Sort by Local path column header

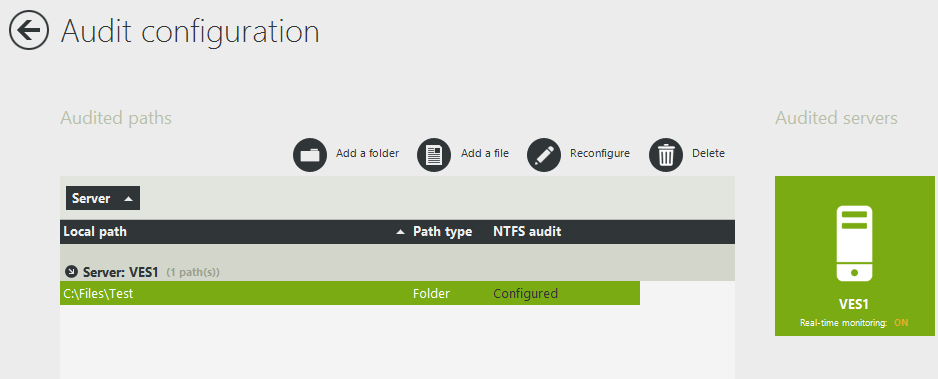pos(95,231)
